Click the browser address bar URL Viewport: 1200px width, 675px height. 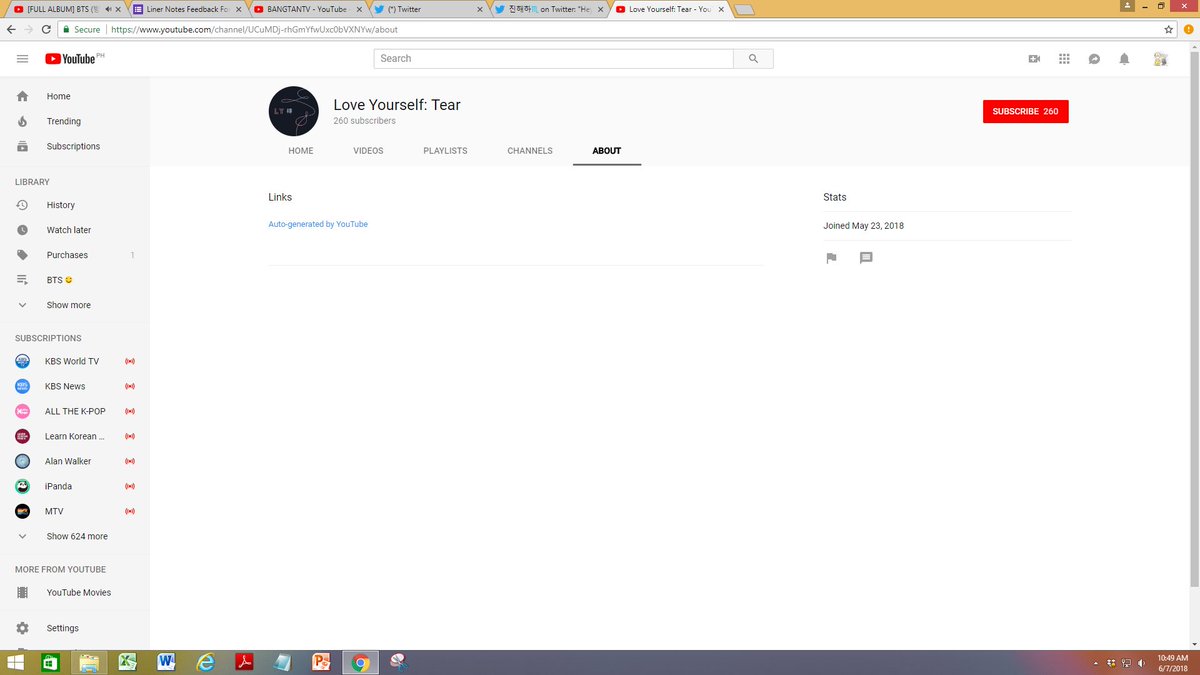coord(255,30)
